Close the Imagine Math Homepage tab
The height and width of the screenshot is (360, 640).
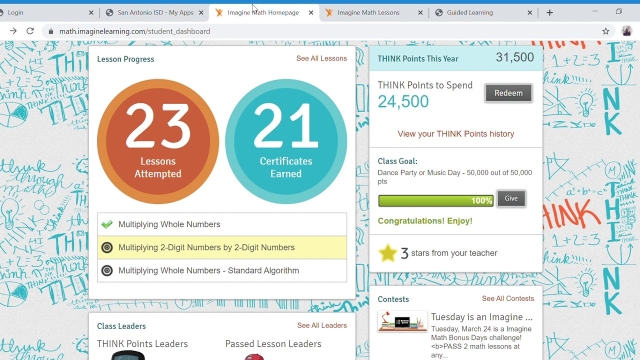click(x=311, y=13)
